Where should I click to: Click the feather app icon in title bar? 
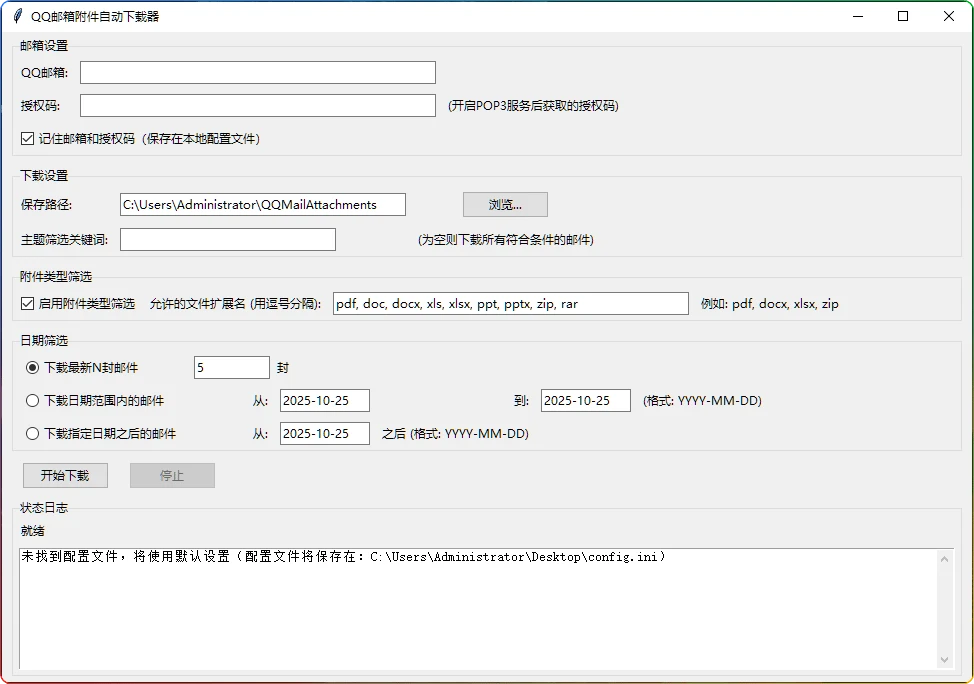[x=17, y=16]
